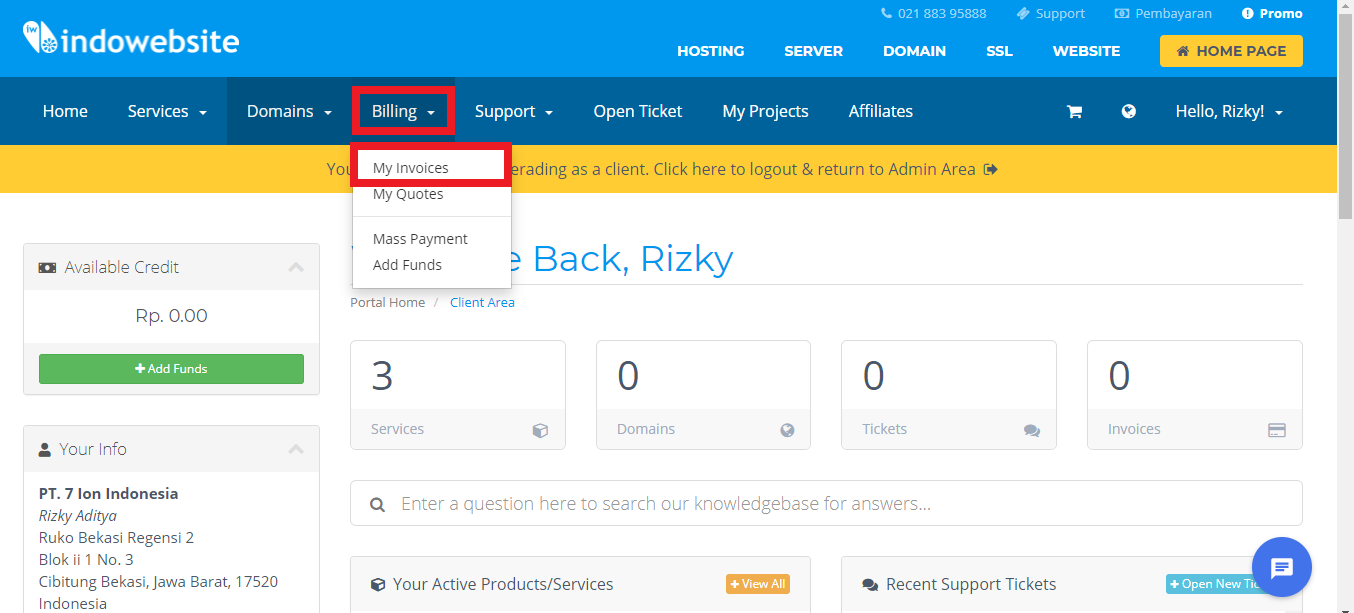The image size is (1354, 613).
Task: Select Add Funds in Billing menu
Action: point(407,265)
